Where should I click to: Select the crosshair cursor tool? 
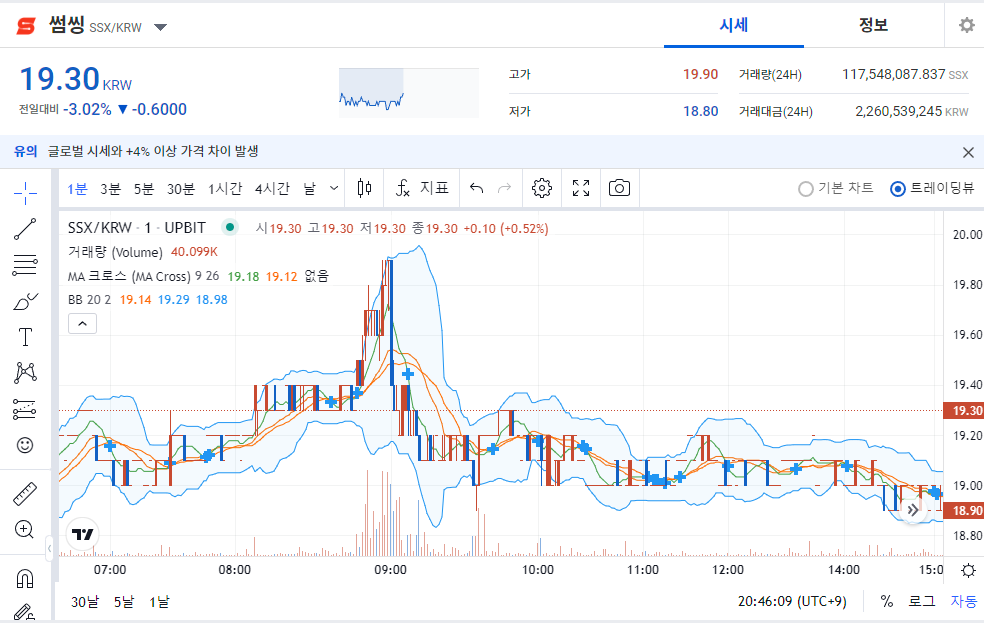(x=25, y=193)
